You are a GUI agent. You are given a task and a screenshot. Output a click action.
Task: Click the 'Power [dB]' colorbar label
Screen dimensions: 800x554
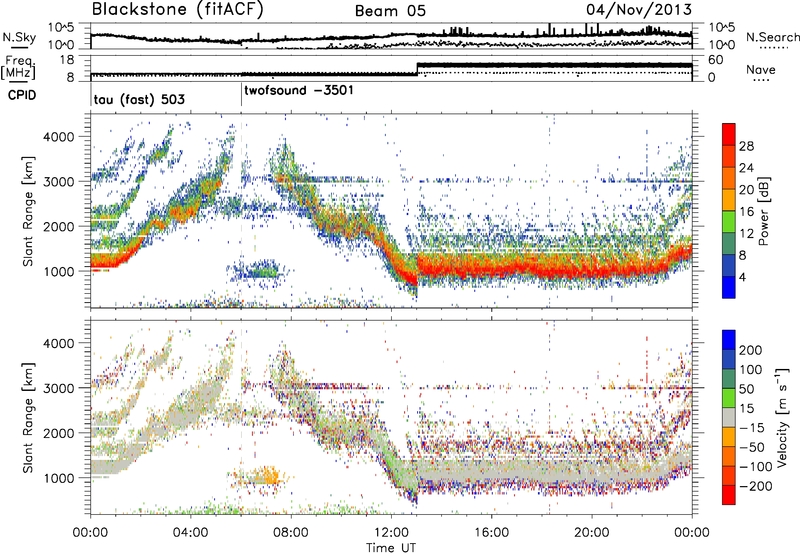[763, 211]
